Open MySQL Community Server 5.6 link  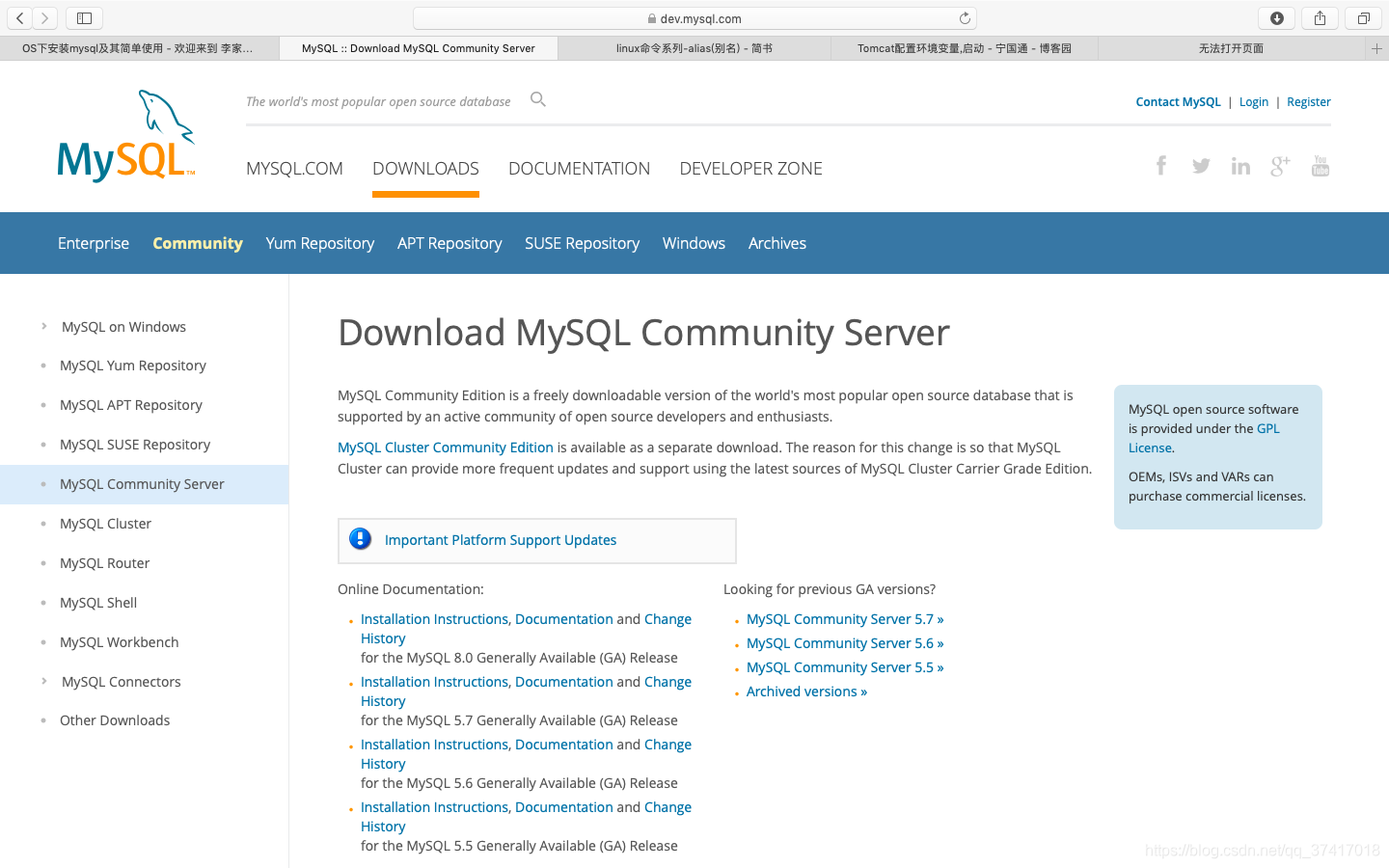(x=845, y=643)
